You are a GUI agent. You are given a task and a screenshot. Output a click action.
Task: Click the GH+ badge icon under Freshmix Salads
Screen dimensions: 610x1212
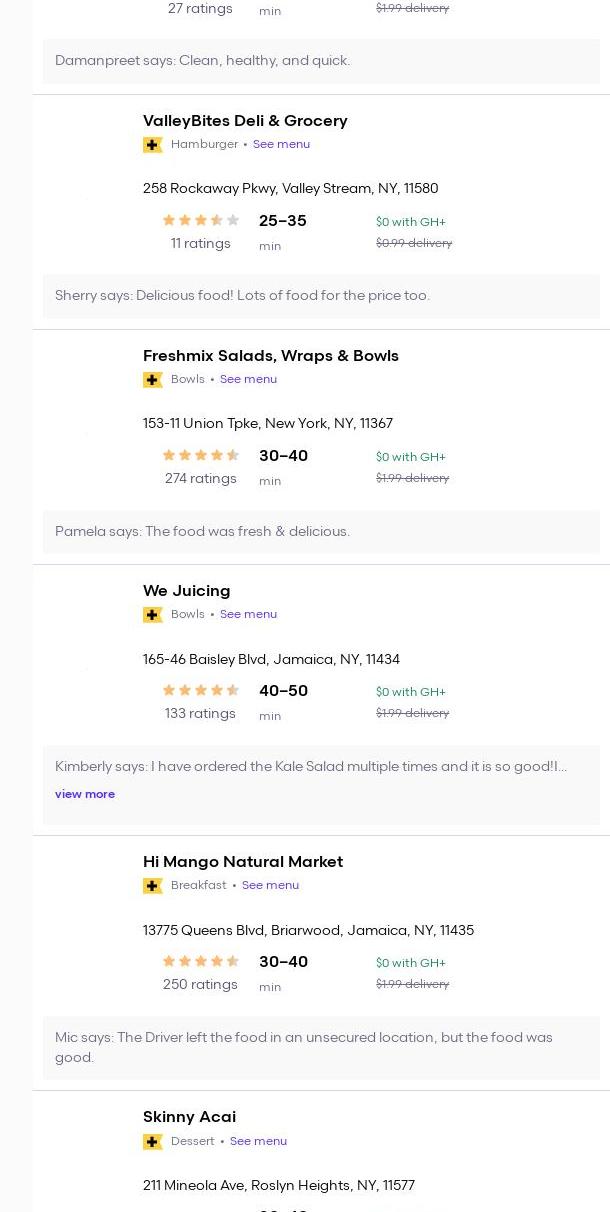click(x=152, y=380)
